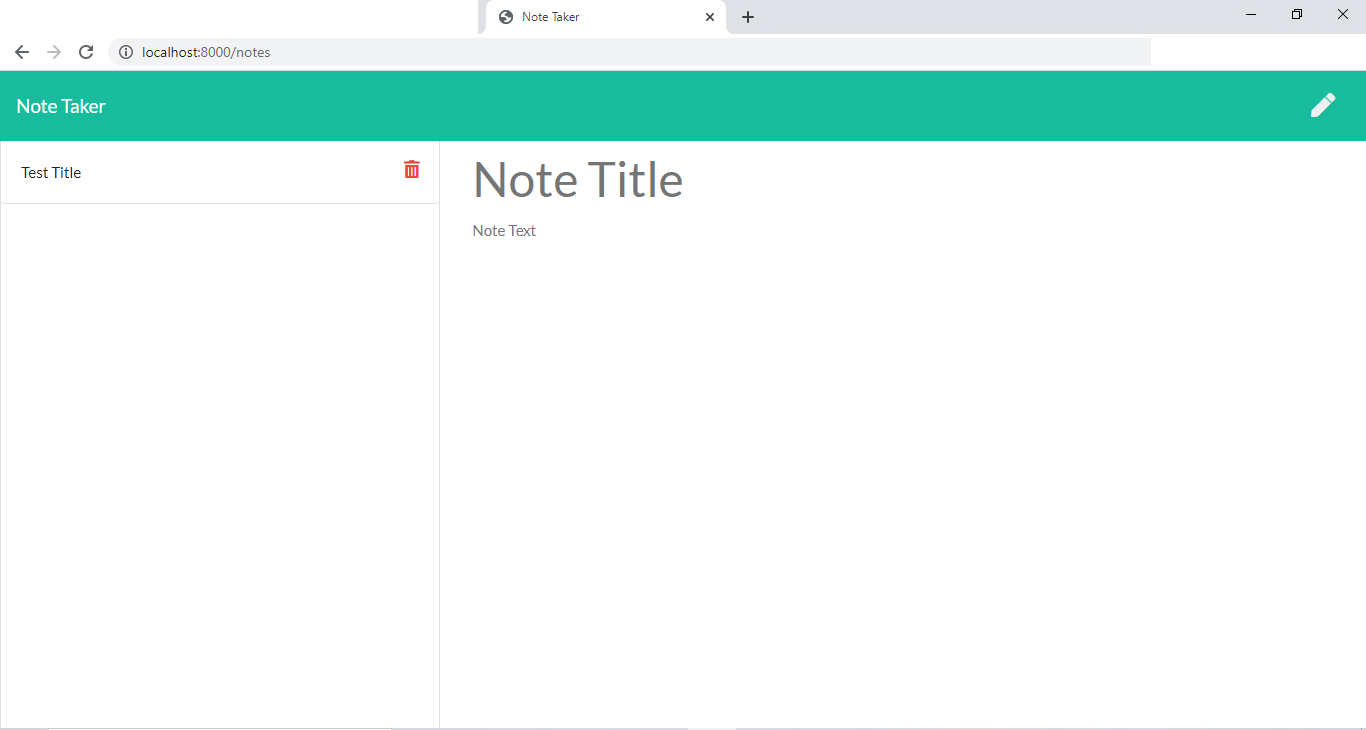Select the Note Taker browser tab

606,17
